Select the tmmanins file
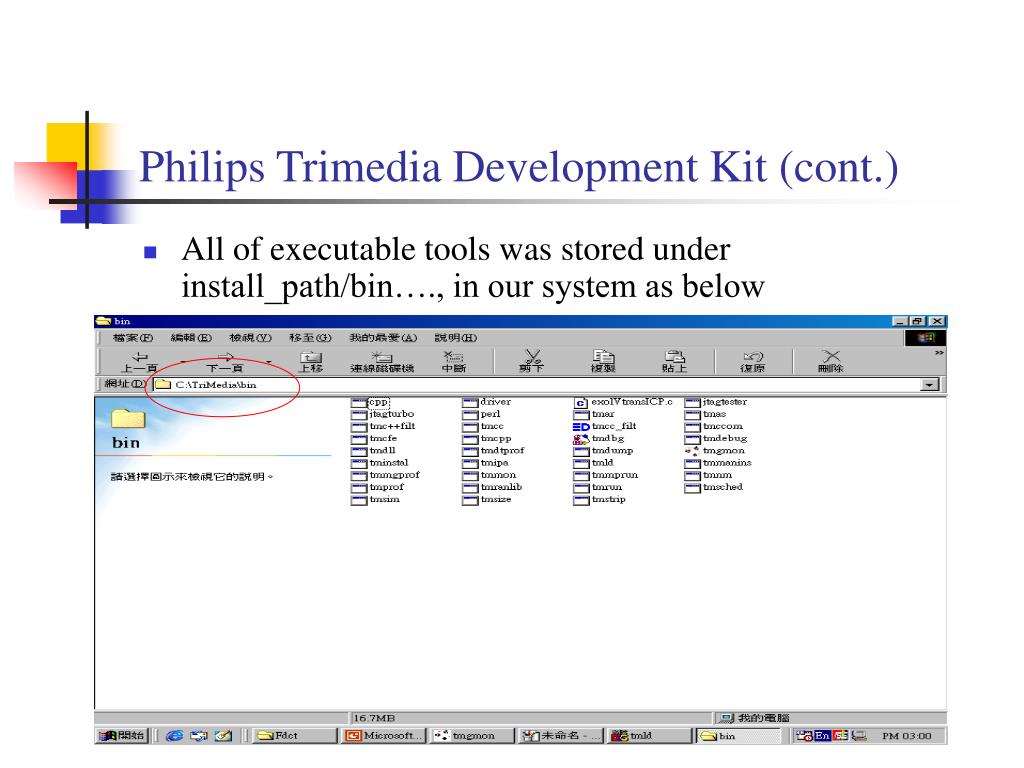The height and width of the screenshot is (768, 1024). tap(718, 463)
